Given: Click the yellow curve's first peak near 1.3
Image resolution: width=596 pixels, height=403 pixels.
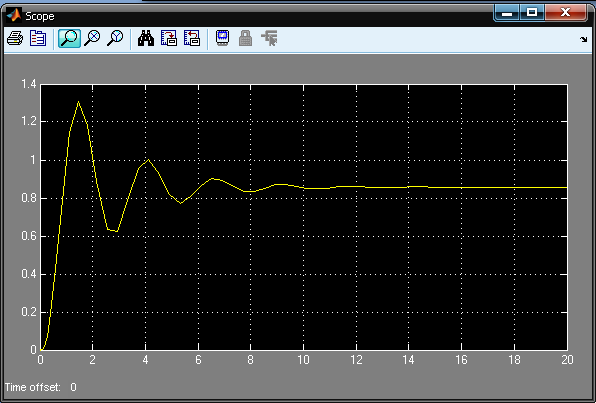Looking at the screenshot, I should (78, 102).
